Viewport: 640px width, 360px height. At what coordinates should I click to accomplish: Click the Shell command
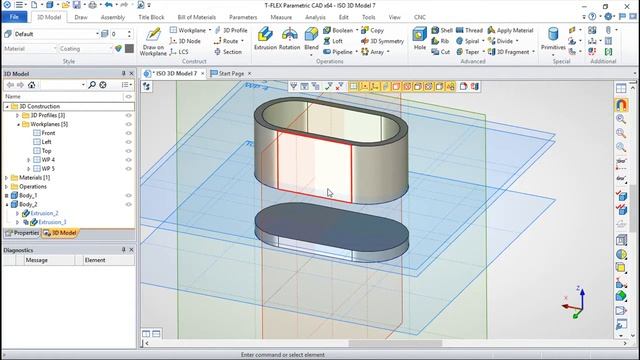click(x=442, y=30)
